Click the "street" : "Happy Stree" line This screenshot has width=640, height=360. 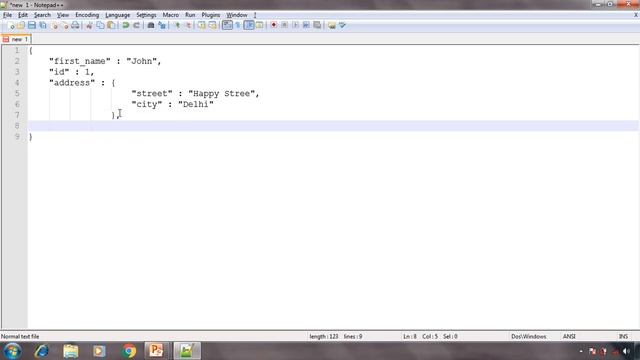[195, 93]
